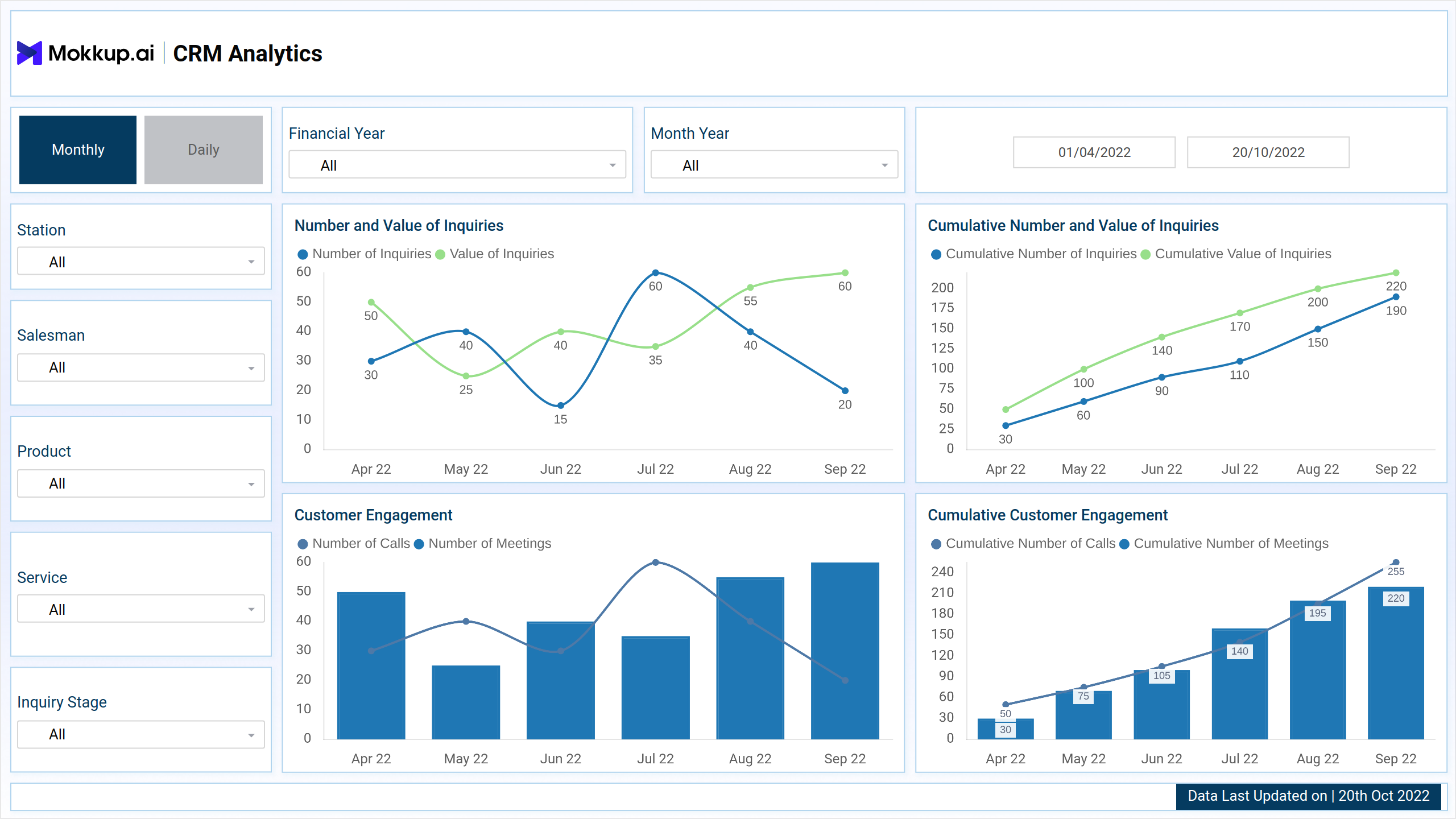1456x819 pixels.
Task: Select the Jul 22 peak inquiries point labeled 60
Action: [x=656, y=273]
